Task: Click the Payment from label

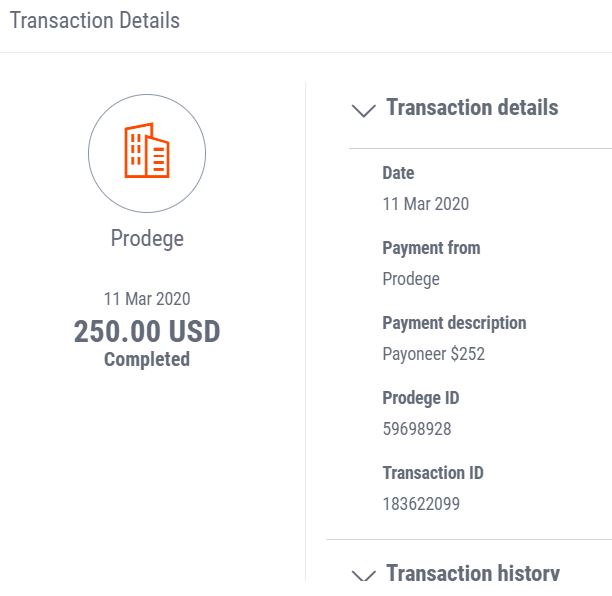Action: click(x=431, y=248)
